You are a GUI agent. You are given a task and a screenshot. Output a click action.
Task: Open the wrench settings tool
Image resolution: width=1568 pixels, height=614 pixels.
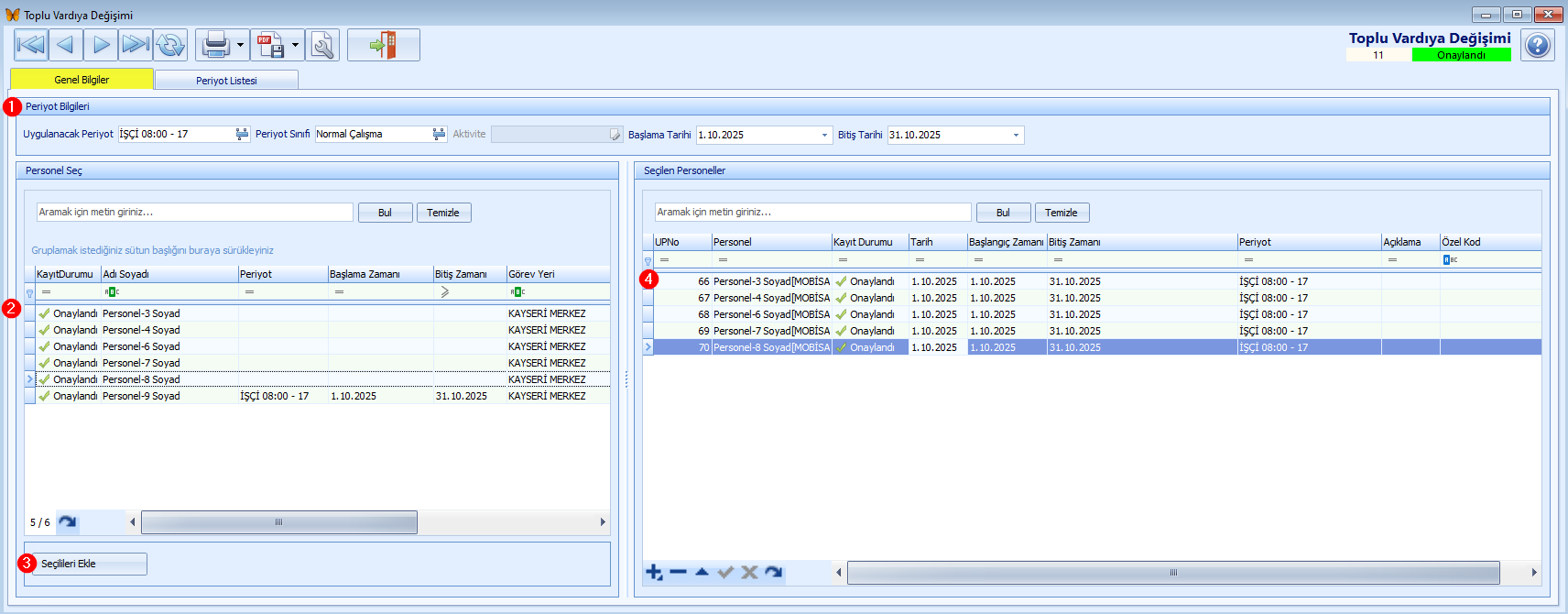click(322, 45)
